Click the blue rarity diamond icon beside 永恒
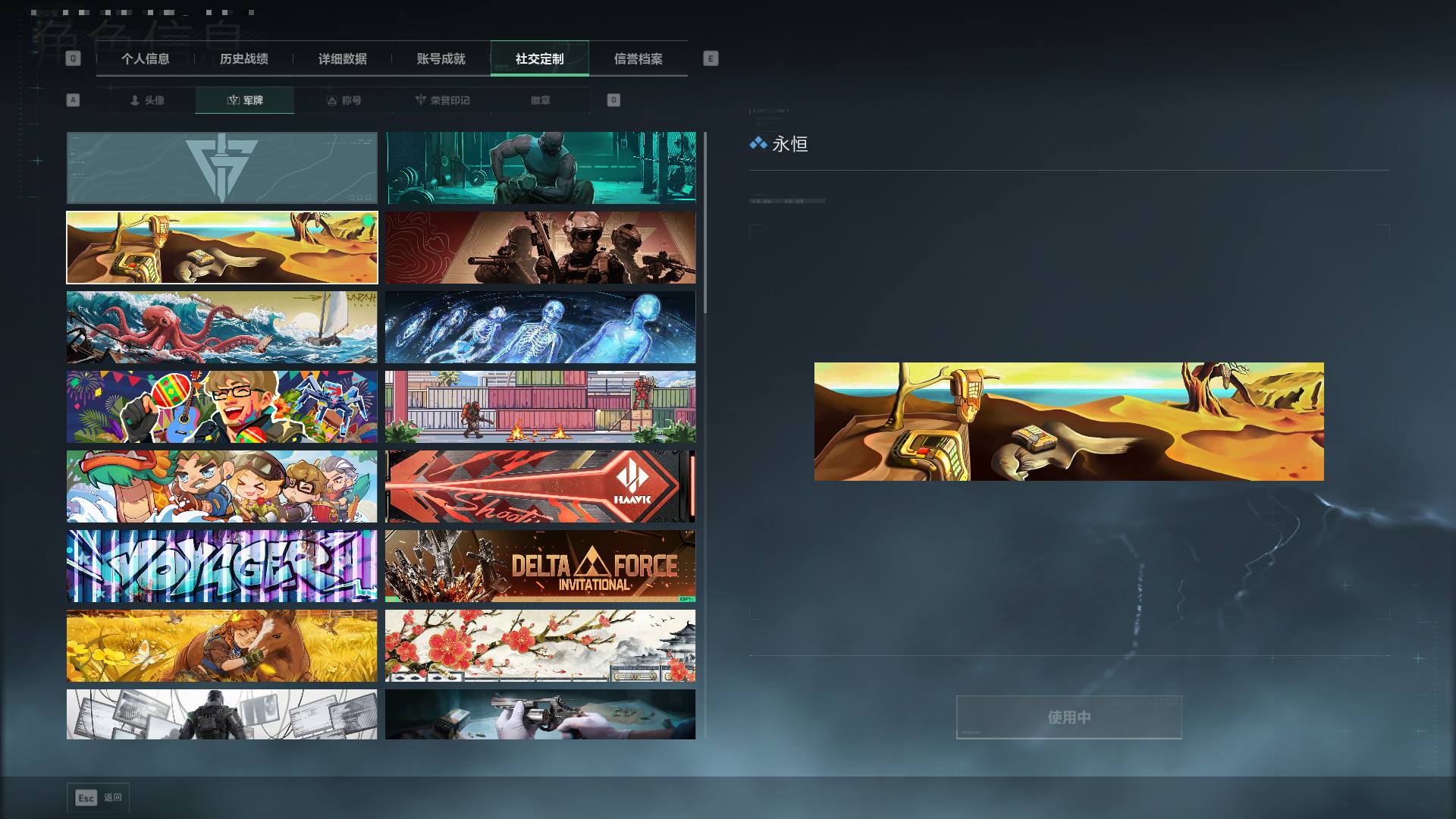The height and width of the screenshot is (819, 1456). 758,143
